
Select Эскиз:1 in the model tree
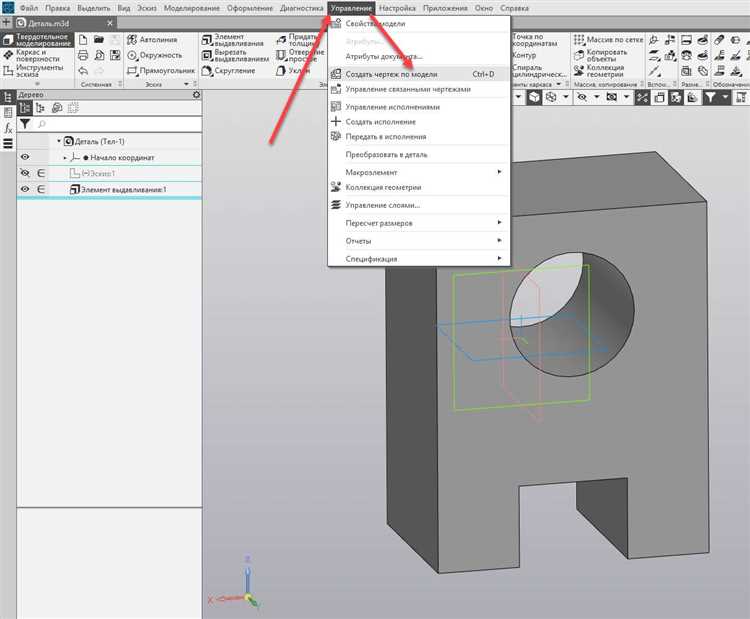tap(92, 173)
